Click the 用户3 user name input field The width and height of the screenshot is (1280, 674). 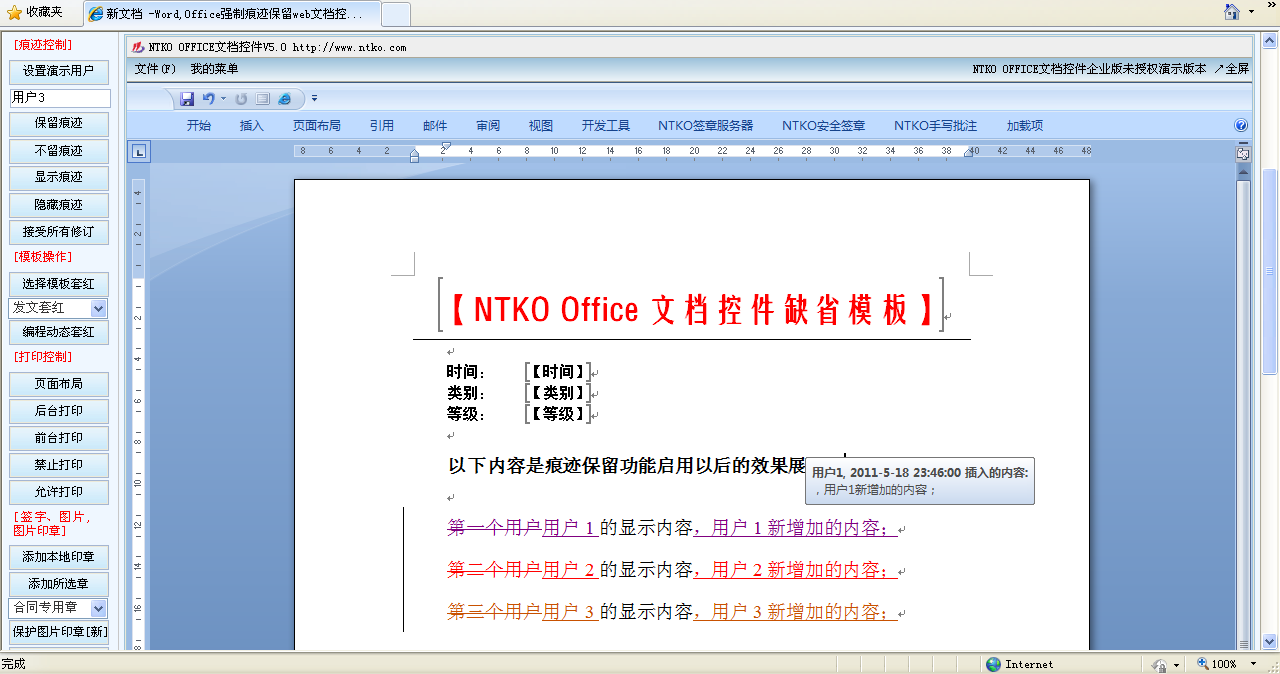tap(60, 98)
